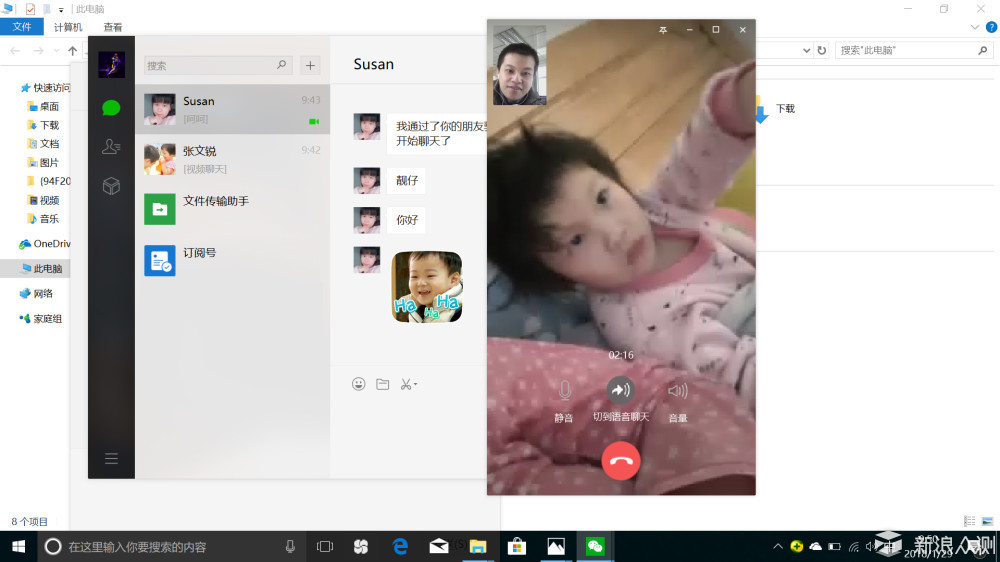The width and height of the screenshot is (1000, 562).
Task: Go forward in Explorer navigation
Action: [38, 50]
